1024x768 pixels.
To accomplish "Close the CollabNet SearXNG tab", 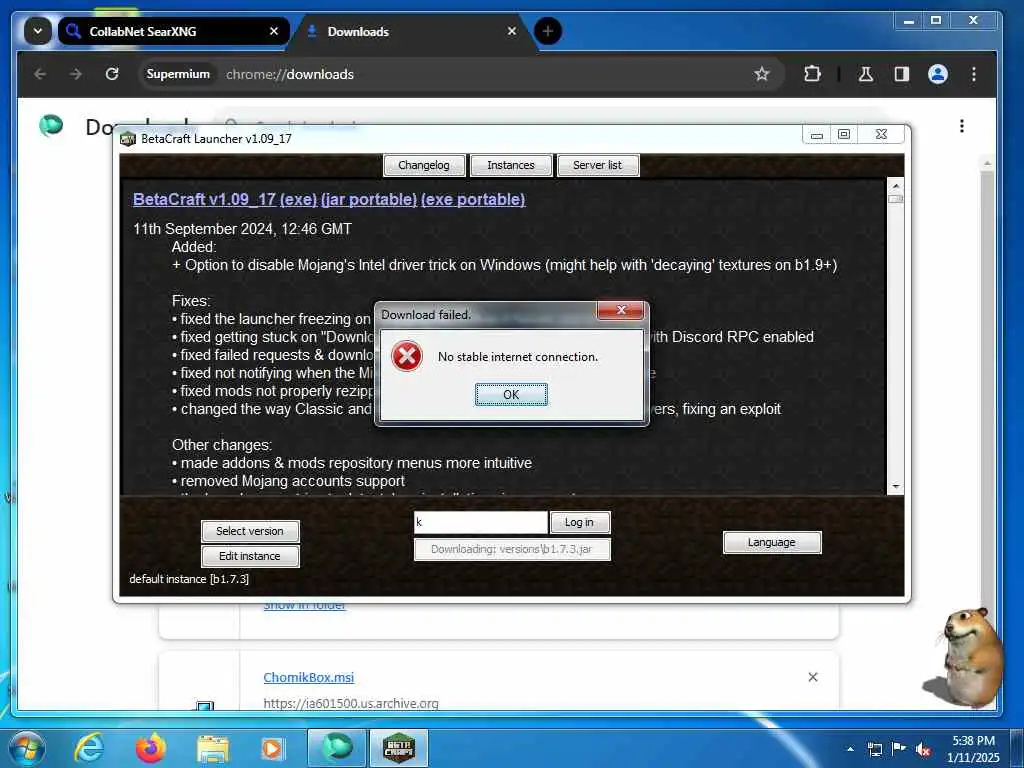I will pyautogui.click(x=274, y=31).
